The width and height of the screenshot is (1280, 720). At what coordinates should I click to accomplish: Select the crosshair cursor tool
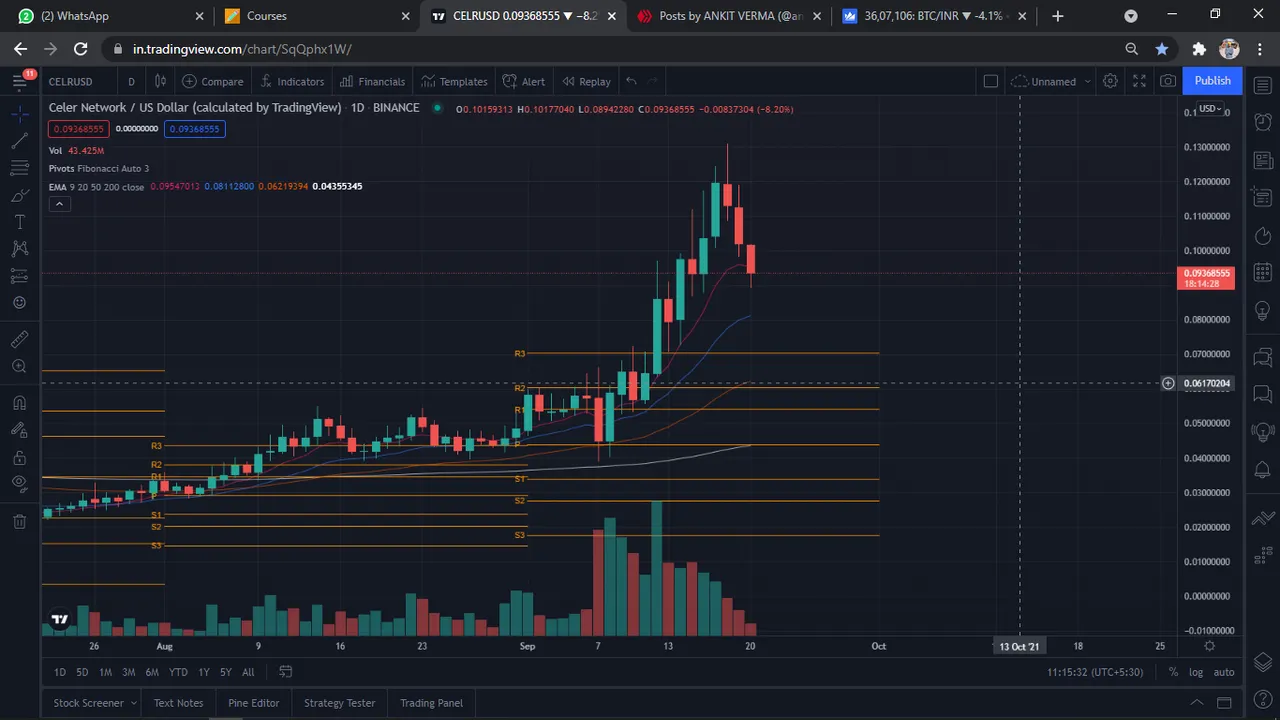coord(19,114)
